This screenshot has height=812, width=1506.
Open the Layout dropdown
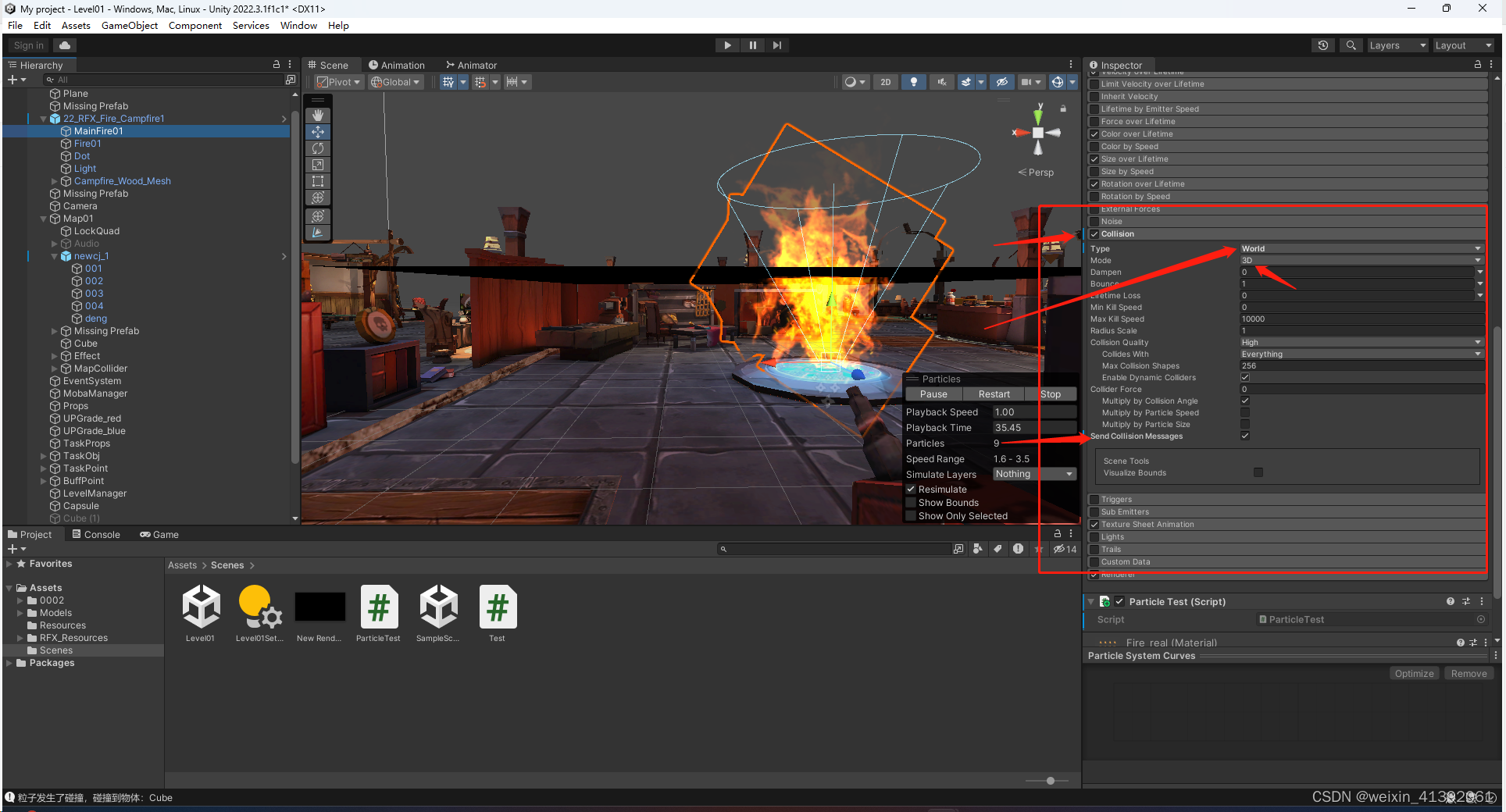(x=1463, y=45)
